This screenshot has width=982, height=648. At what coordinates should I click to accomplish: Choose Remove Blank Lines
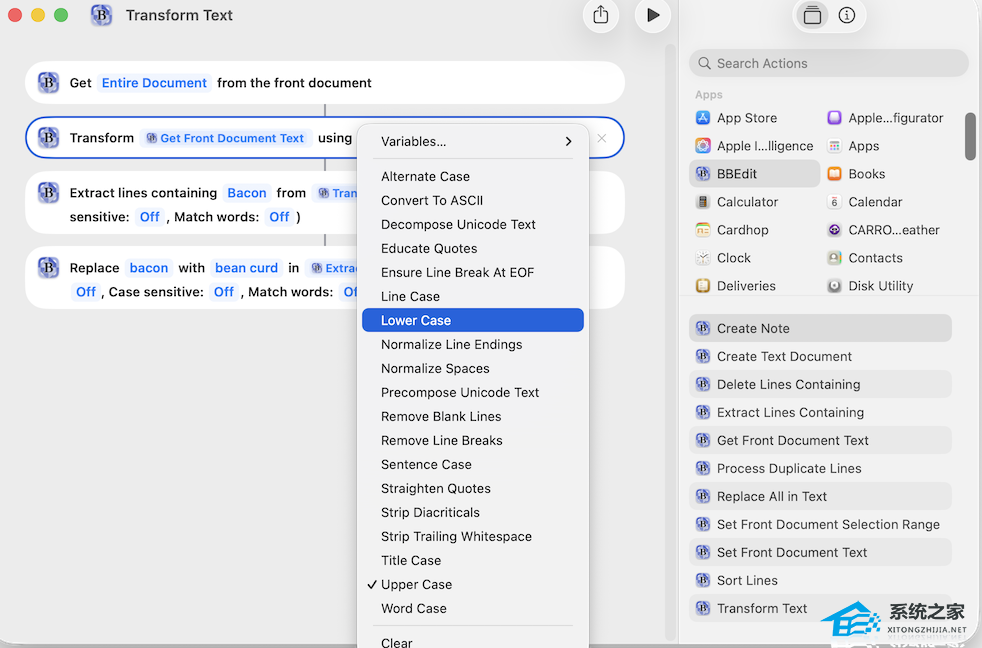pos(473,416)
